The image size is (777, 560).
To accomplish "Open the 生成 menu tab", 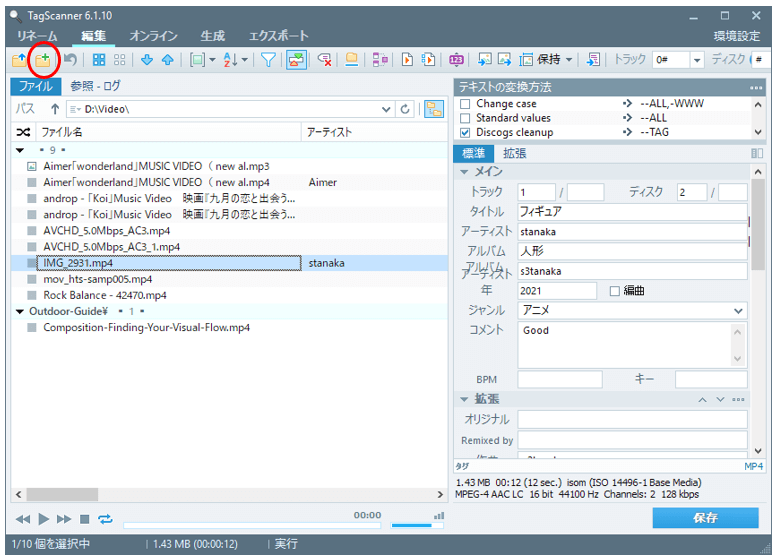I will click(212, 36).
